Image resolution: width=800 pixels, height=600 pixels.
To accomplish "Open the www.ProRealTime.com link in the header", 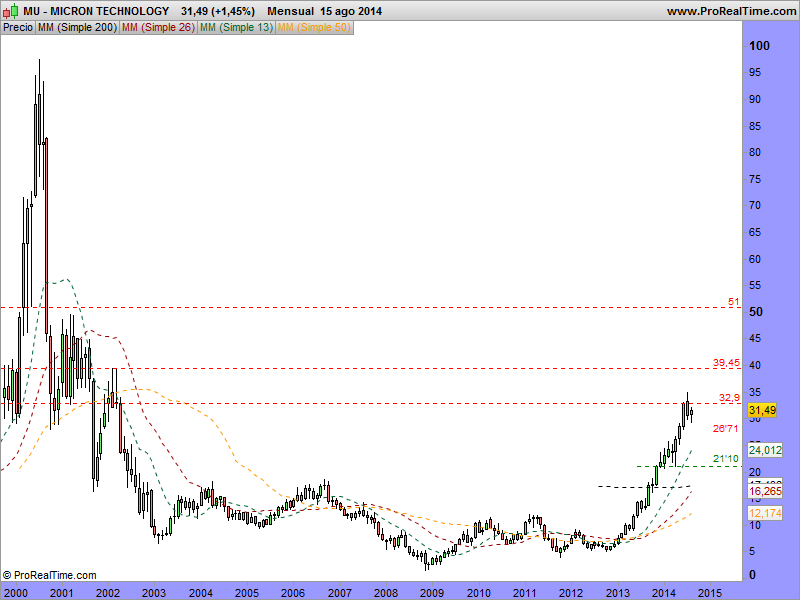I will tap(731, 11).
